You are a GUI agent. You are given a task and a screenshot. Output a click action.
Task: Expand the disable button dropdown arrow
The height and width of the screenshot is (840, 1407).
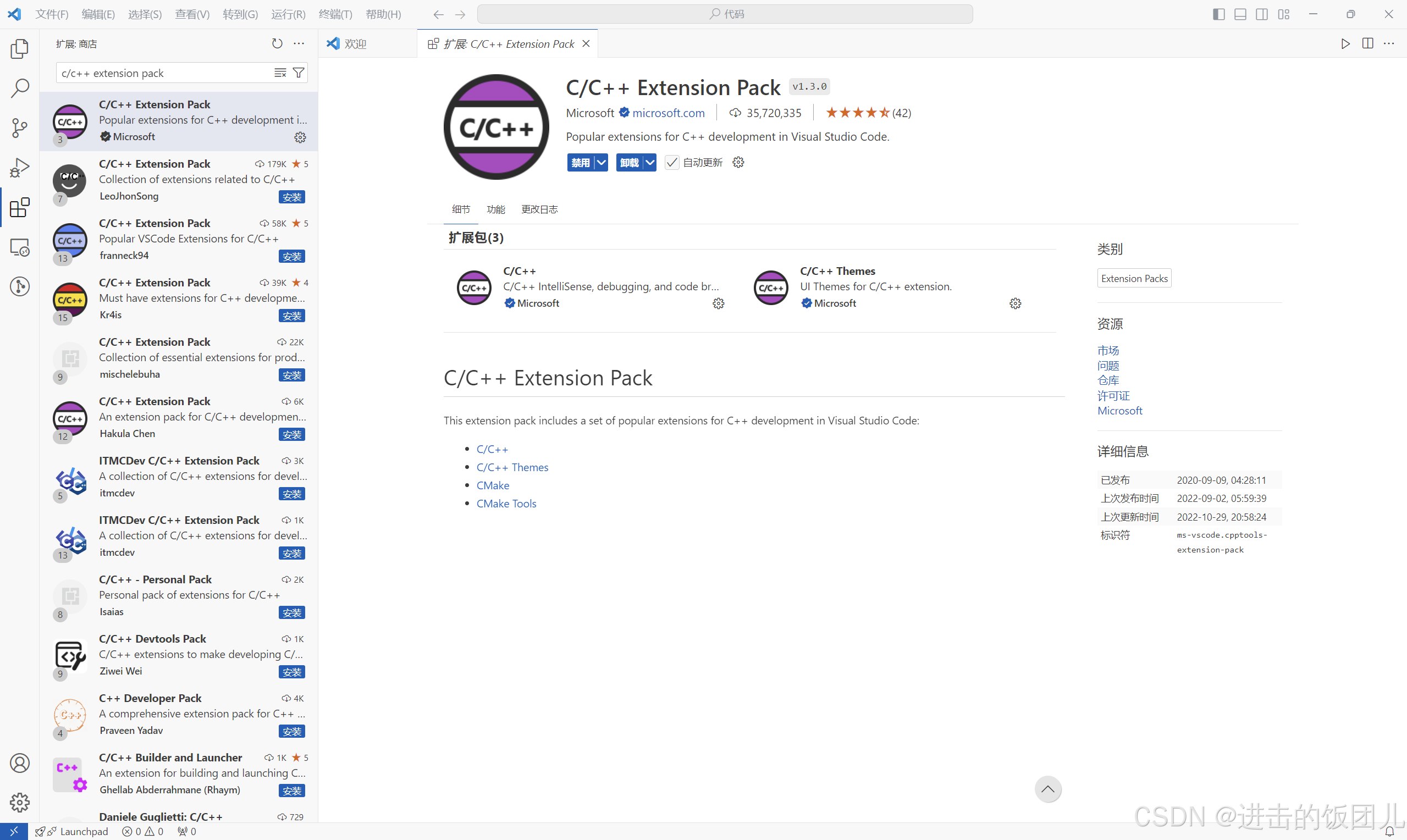point(601,163)
